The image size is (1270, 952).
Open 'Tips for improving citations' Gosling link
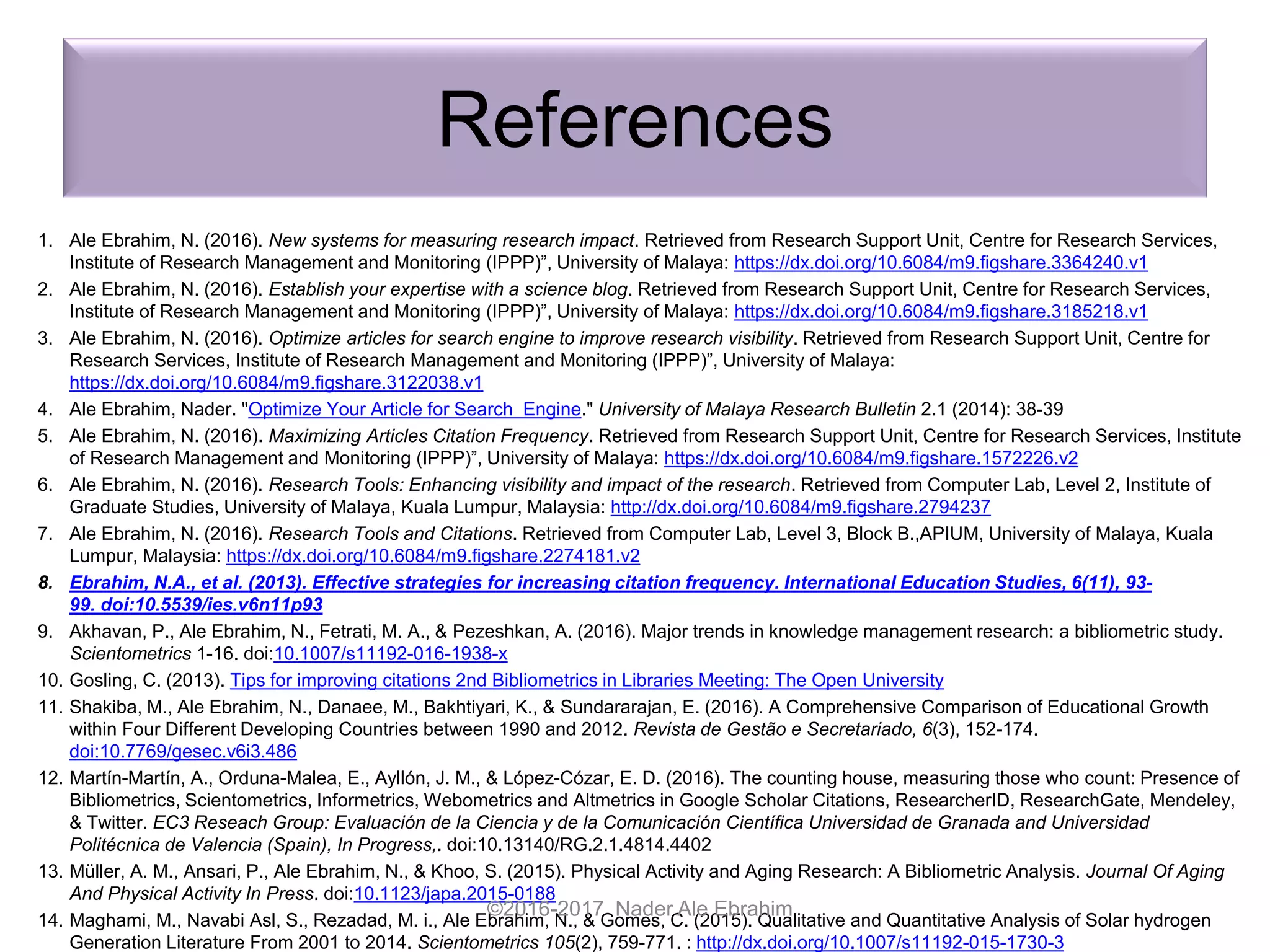(587, 680)
